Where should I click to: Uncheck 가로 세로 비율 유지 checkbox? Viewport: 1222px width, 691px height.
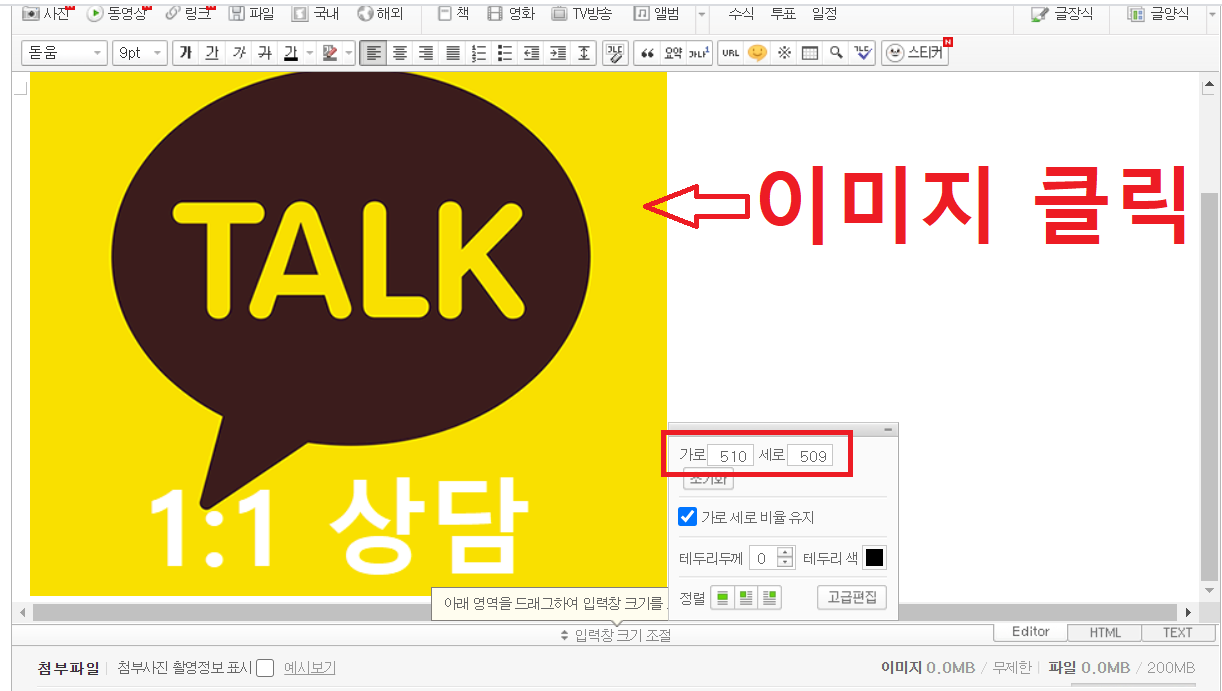pyautogui.click(x=687, y=517)
